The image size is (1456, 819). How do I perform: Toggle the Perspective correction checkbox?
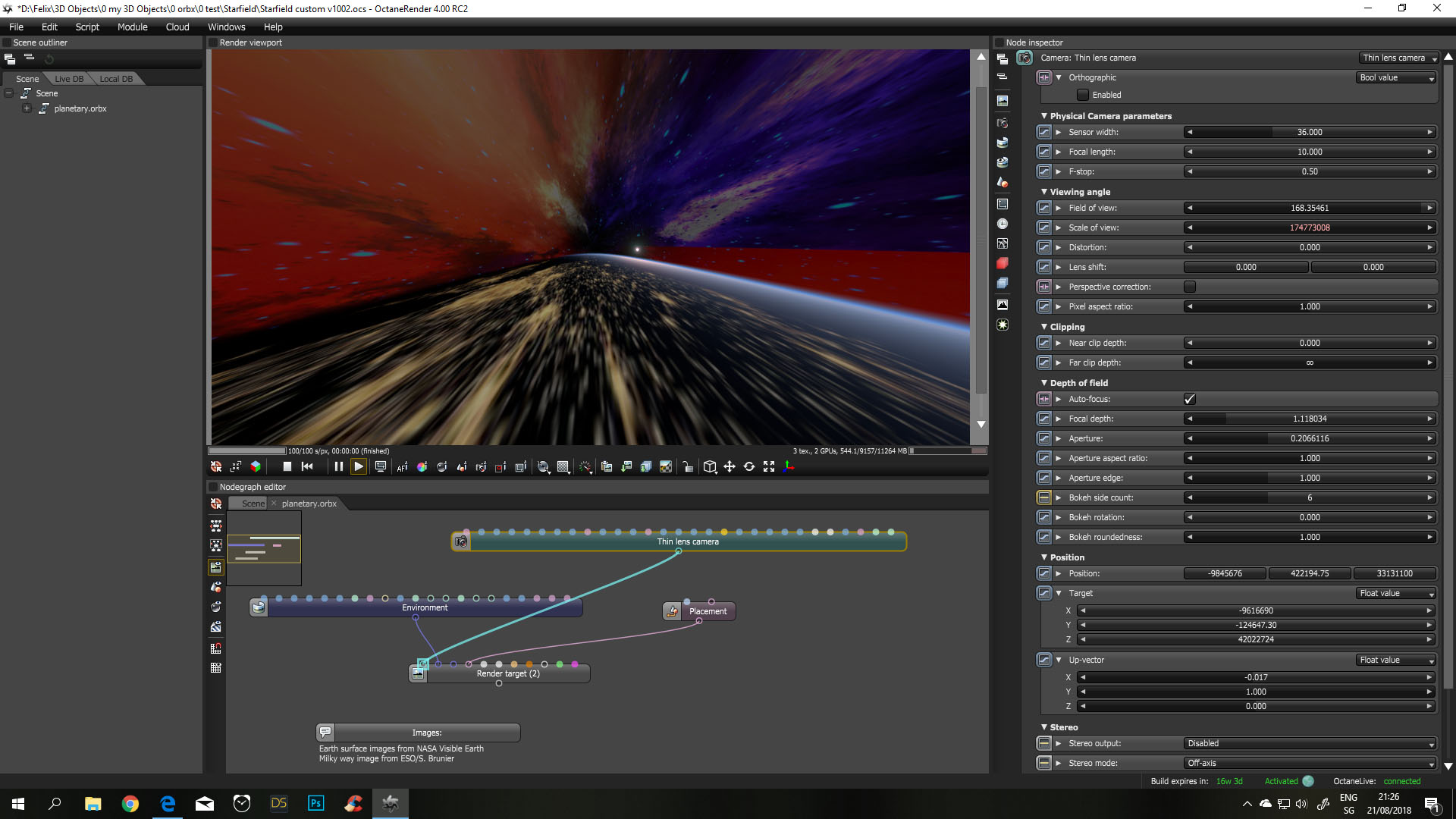click(x=1189, y=287)
